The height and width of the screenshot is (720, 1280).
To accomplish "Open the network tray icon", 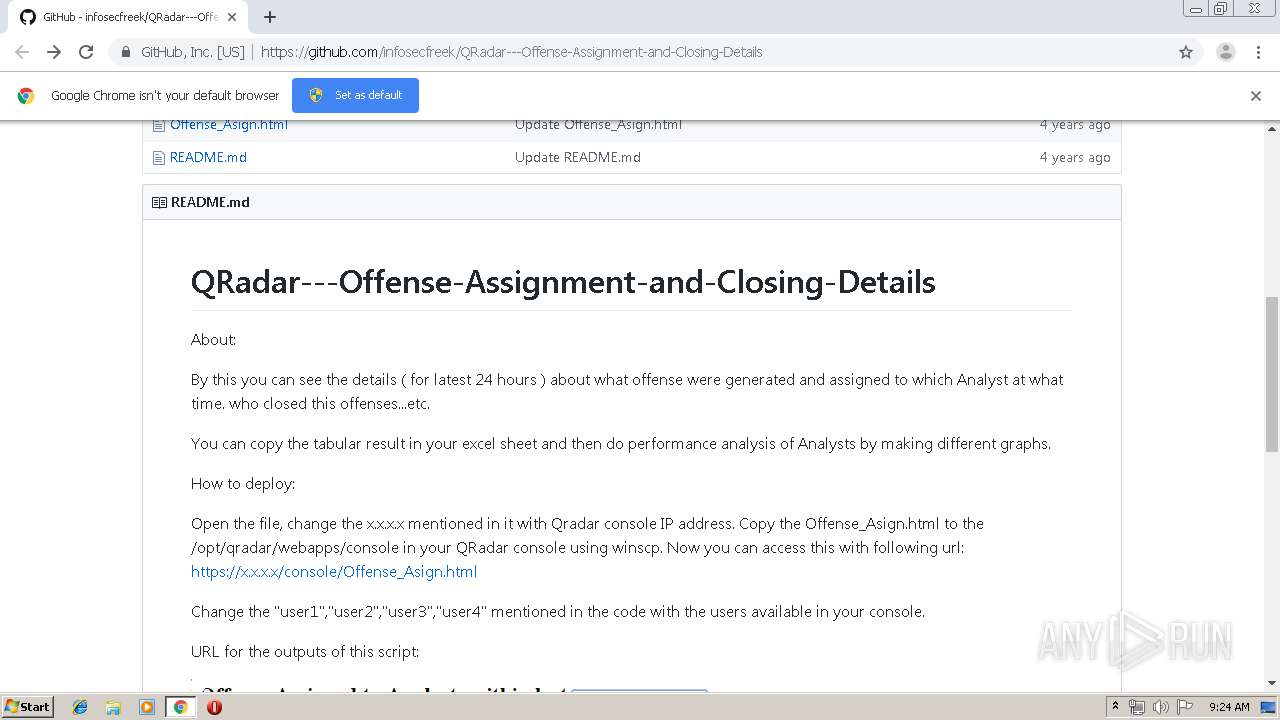I will point(1137,707).
